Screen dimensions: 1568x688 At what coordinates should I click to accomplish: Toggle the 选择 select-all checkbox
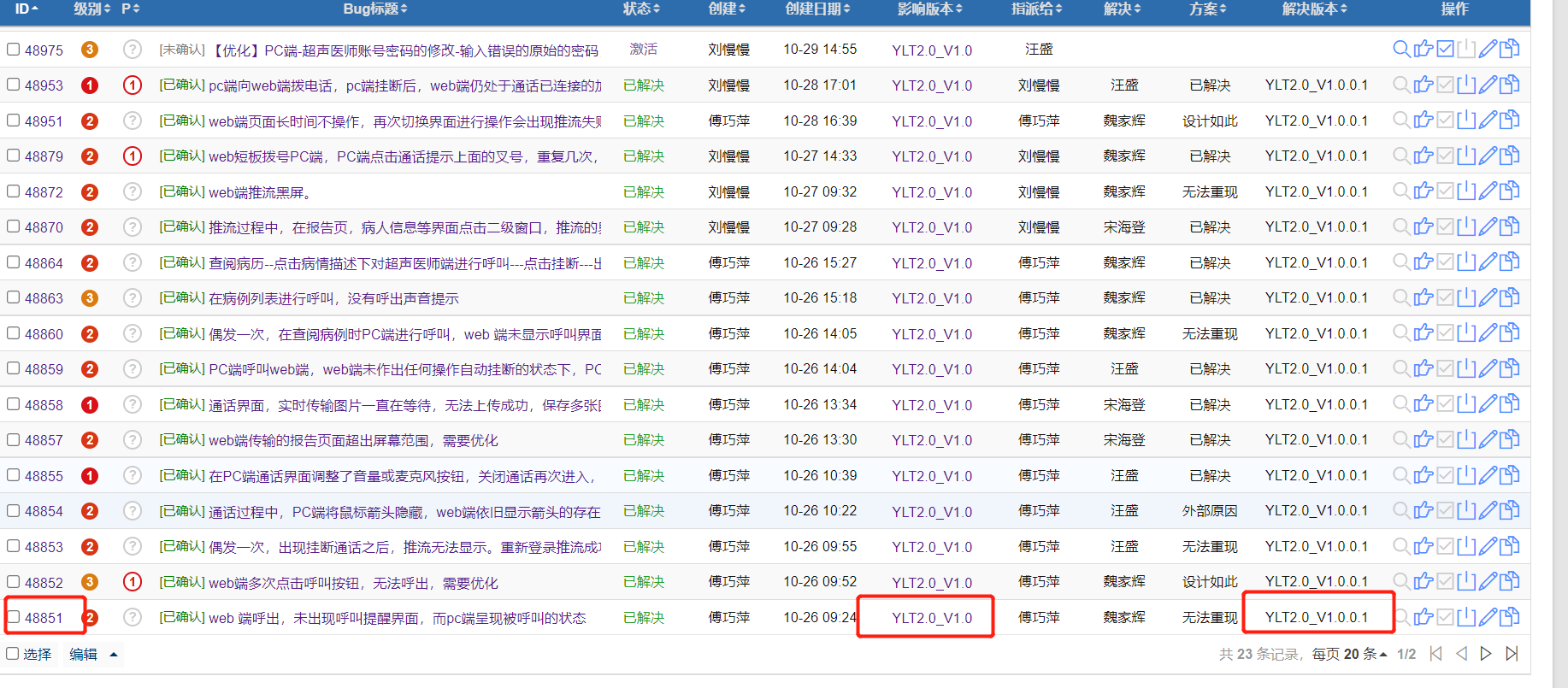[13, 654]
